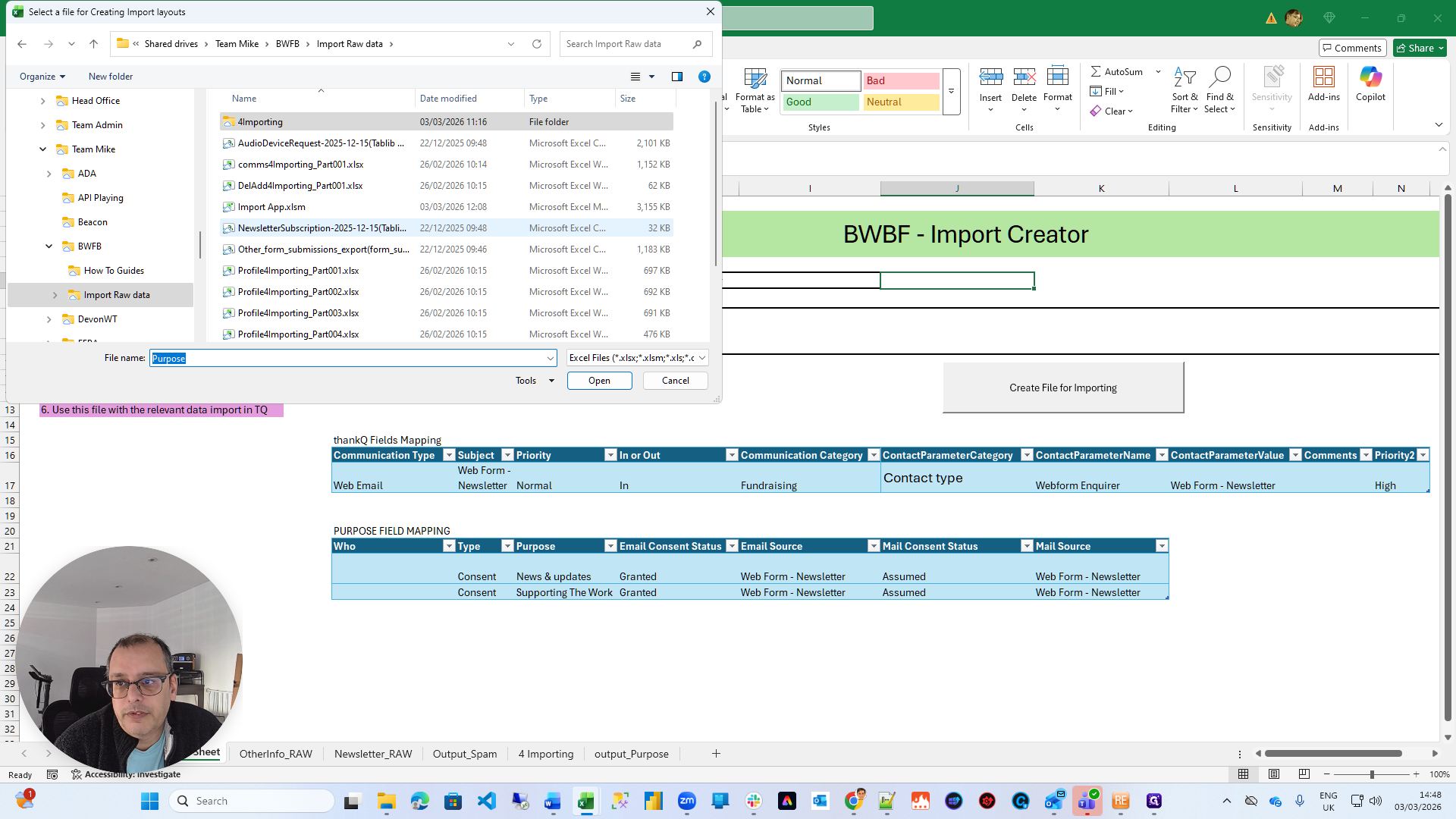Open the Purpose column filter dropdown
The width and height of the screenshot is (1456, 819).
[610, 546]
